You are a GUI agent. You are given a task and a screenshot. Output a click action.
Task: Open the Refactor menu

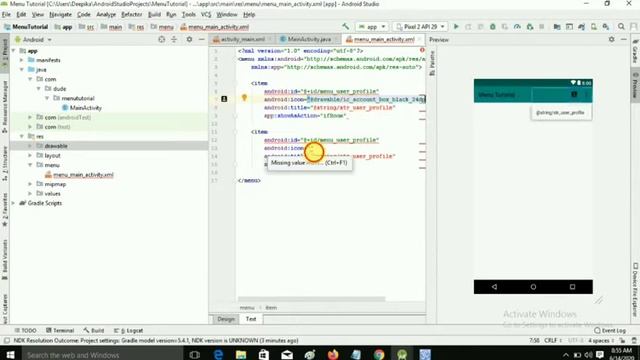point(131,14)
